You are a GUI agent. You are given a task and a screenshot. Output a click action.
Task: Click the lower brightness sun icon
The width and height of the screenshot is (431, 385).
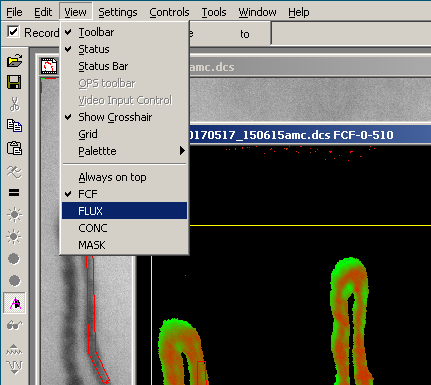(x=14, y=237)
